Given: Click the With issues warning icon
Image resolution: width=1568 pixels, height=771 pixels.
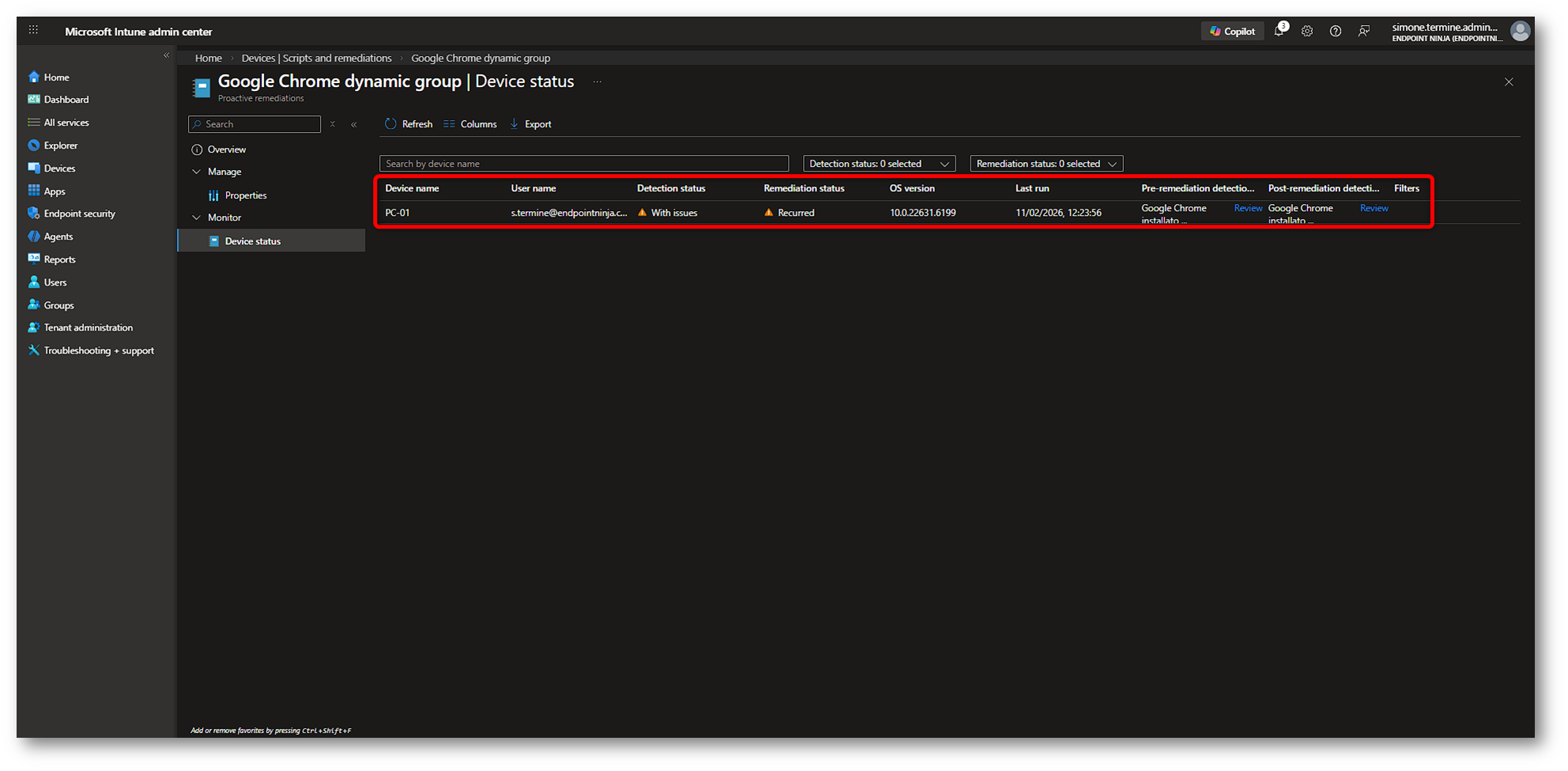Looking at the screenshot, I should pyautogui.click(x=643, y=213).
